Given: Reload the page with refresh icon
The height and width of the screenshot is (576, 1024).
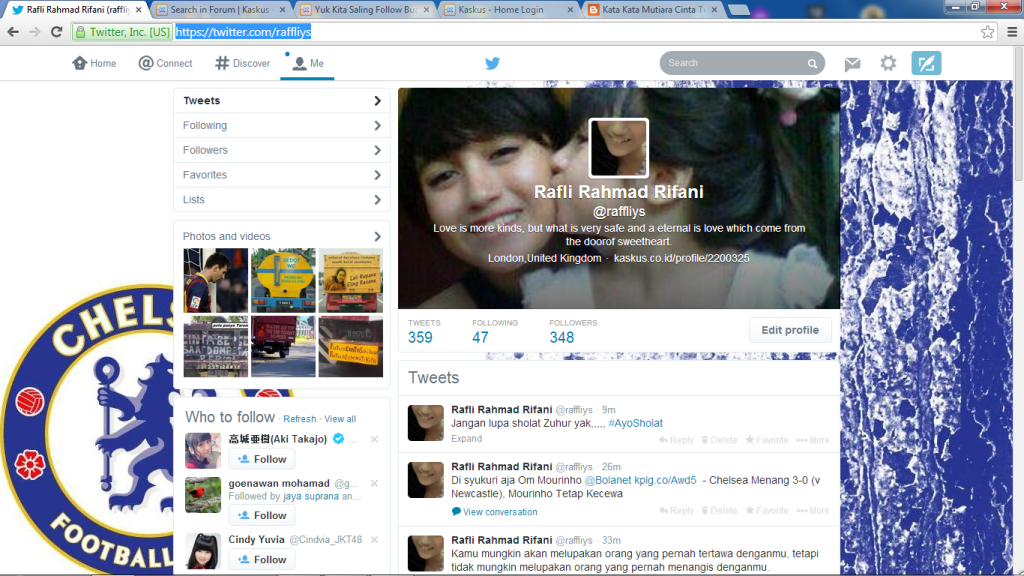Looking at the screenshot, I should click(x=56, y=32).
